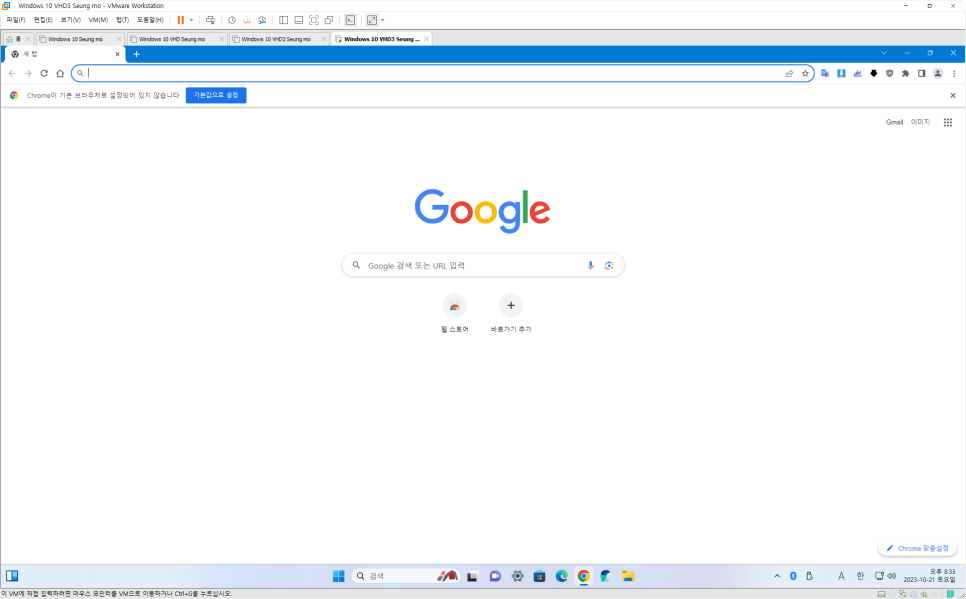Open the 보기(V) menu
This screenshot has height=599, width=966.
[x=71, y=20]
